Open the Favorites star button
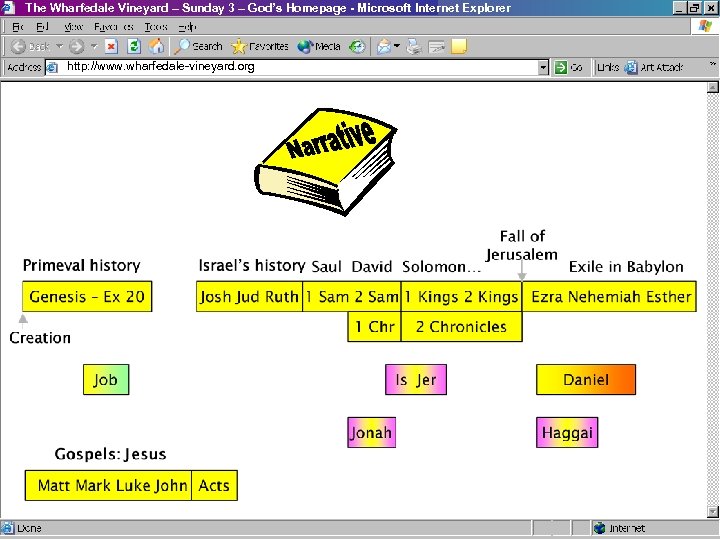Image resolution: width=720 pixels, height=540 pixels. 260,46
